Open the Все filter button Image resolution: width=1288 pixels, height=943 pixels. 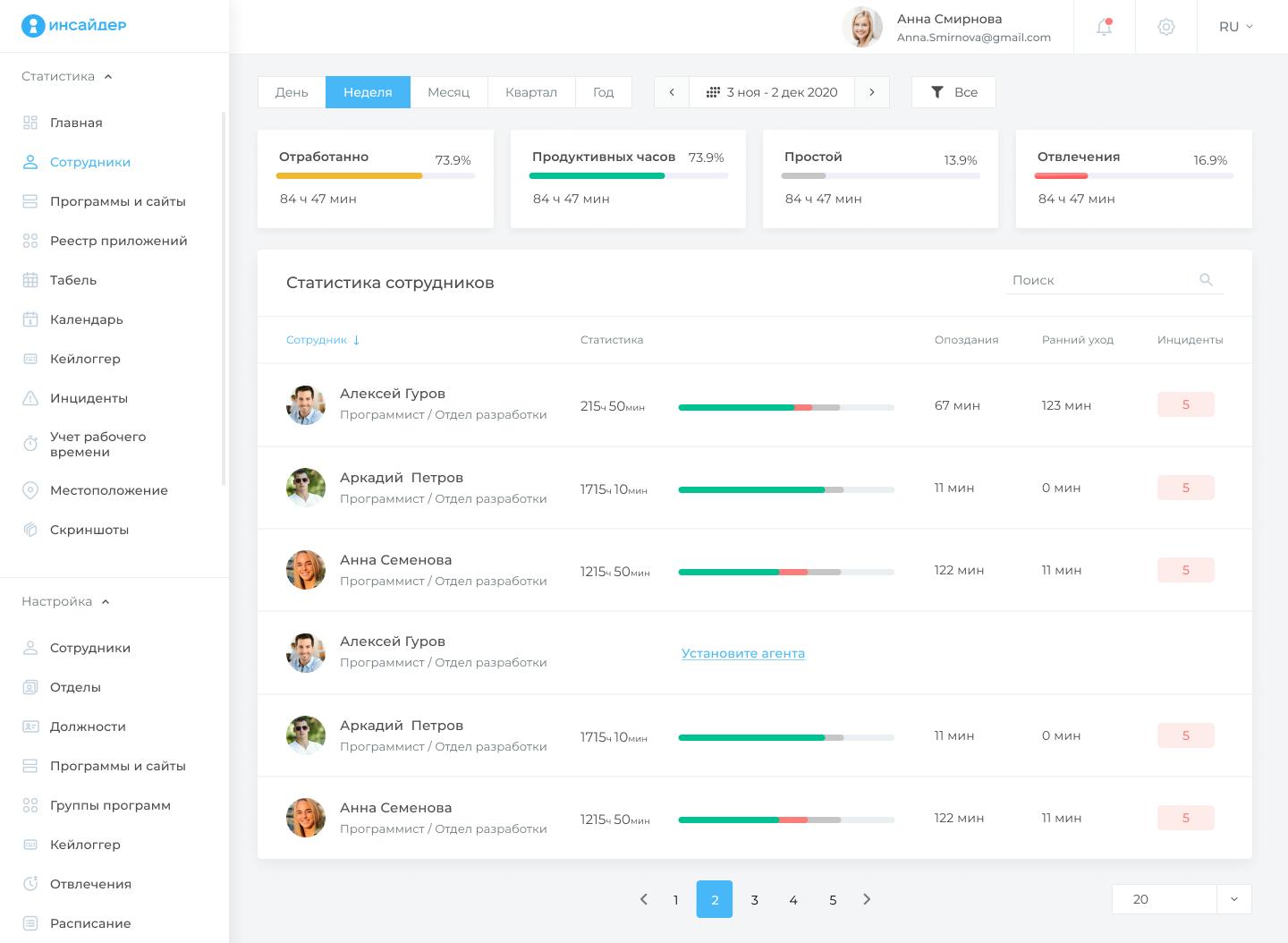[x=953, y=92]
